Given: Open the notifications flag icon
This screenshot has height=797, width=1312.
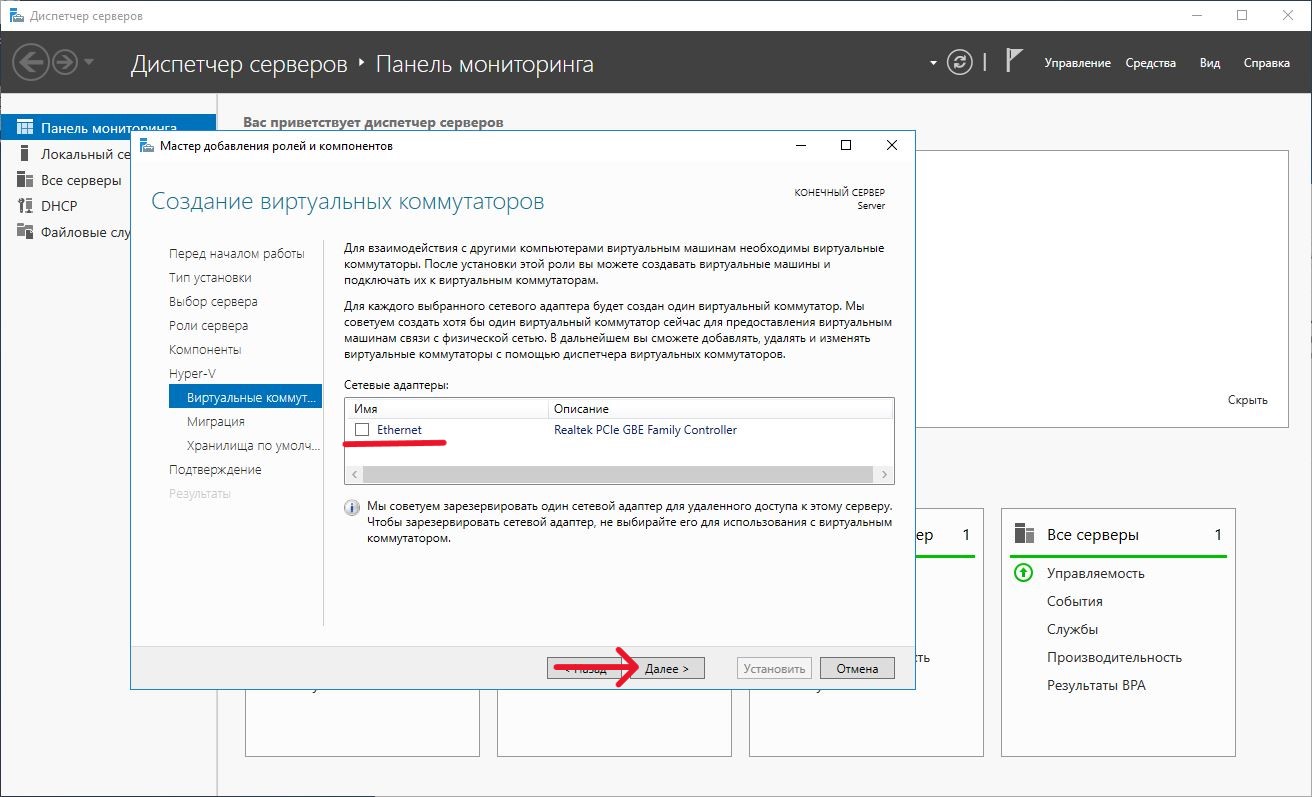Looking at the screenshot, I should [1013, 62].
